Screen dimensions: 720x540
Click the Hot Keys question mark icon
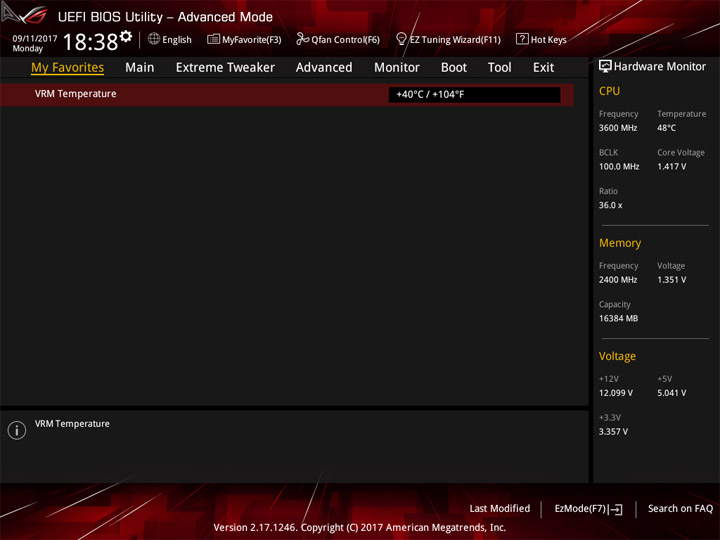[x=522, y=39]
